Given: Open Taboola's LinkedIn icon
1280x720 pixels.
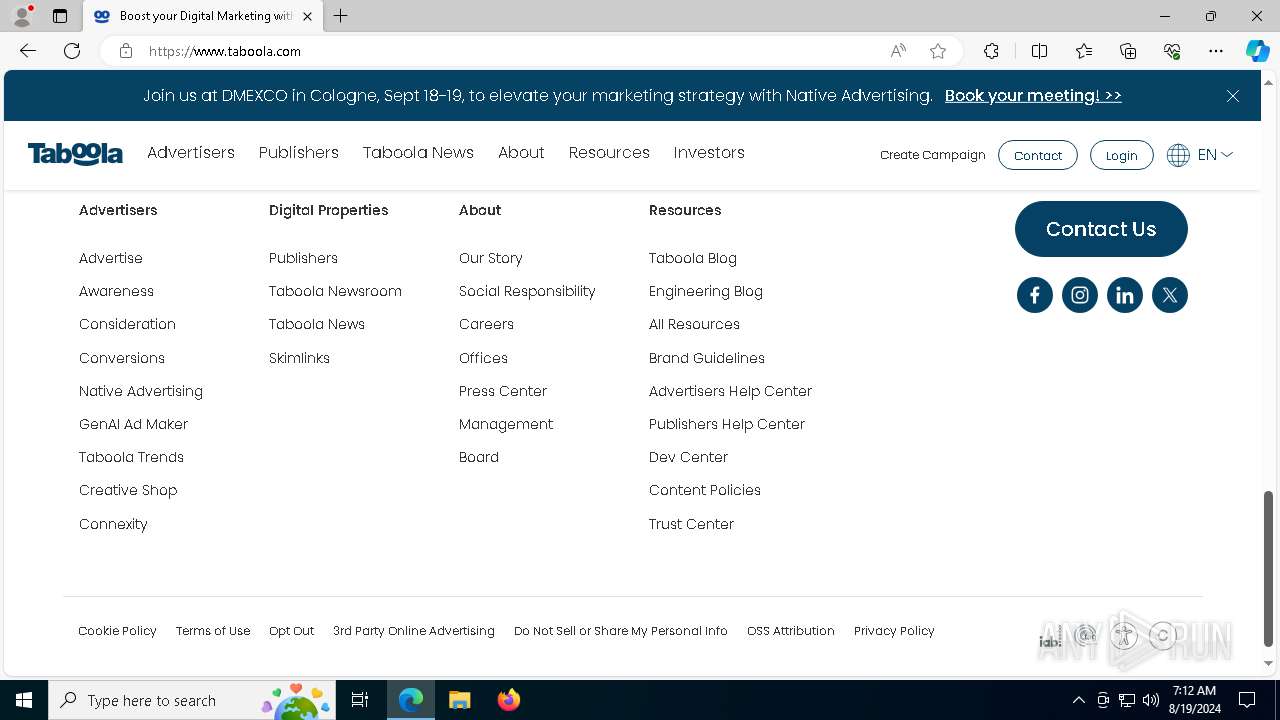Looking at the screenshot, I should click(1124, 295).
